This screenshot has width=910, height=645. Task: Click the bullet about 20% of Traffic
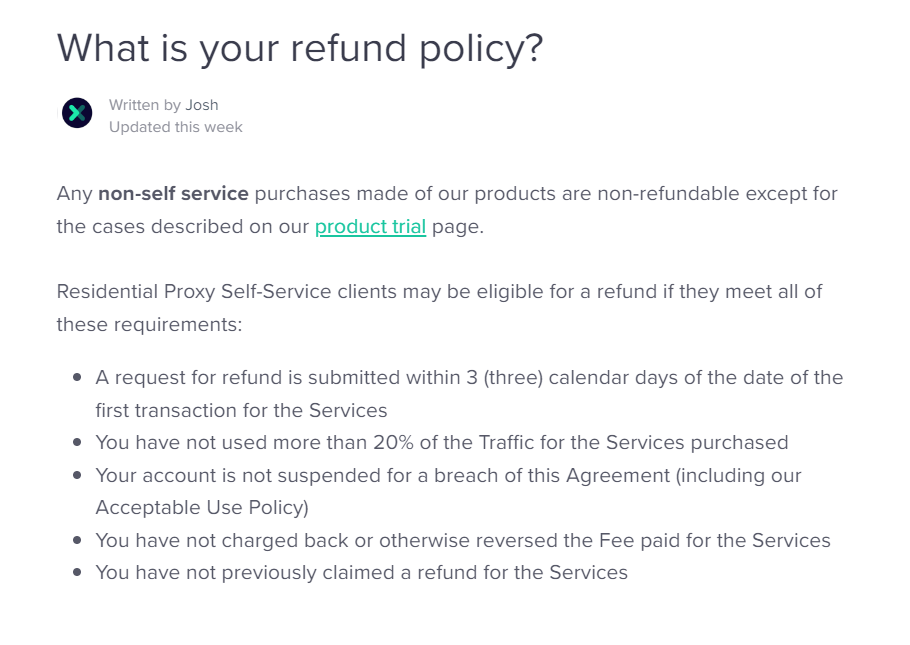(x=442, y=442)
